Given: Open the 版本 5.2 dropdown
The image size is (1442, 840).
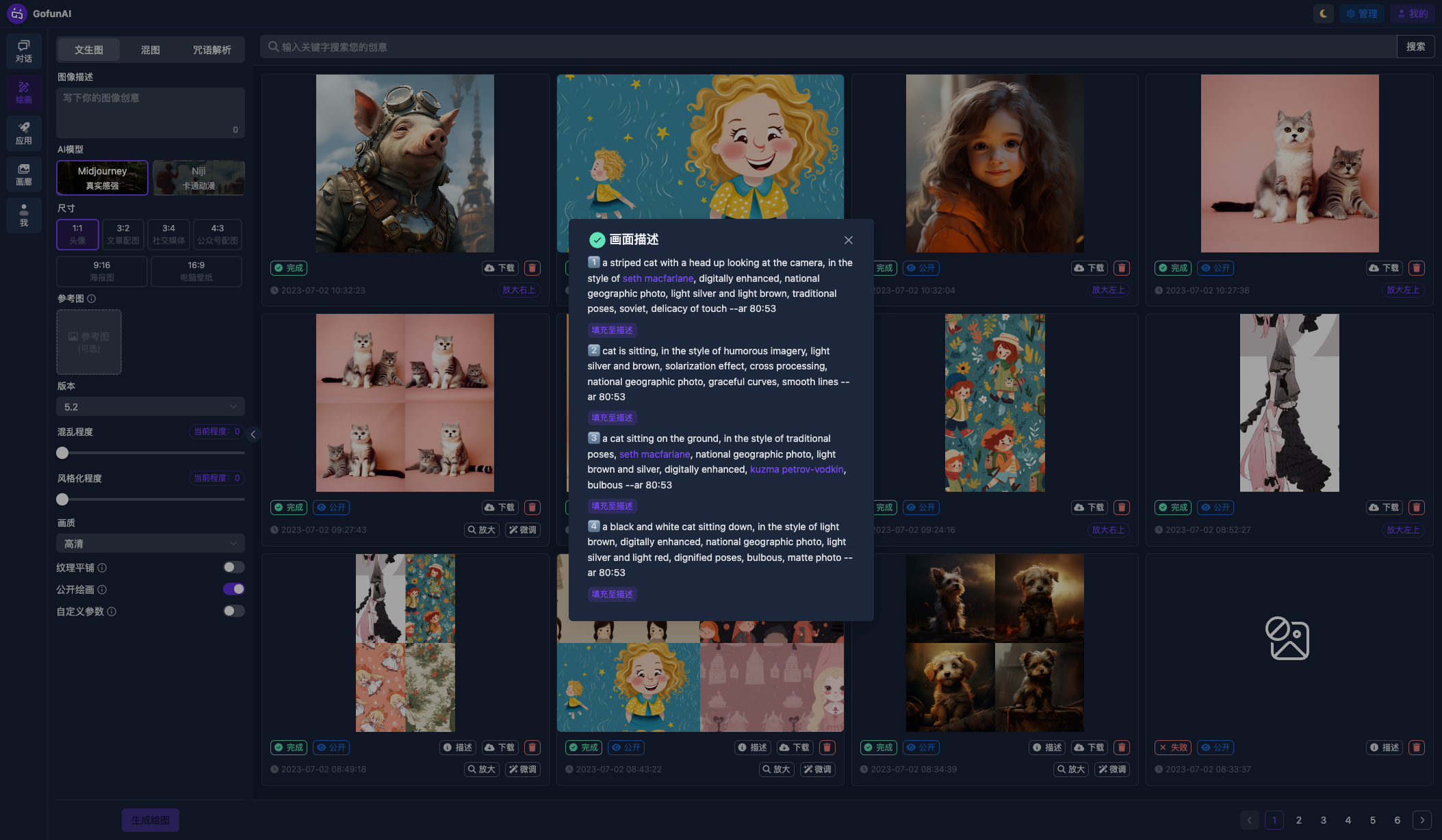Looking at the screenshot, I should [150, 407].
